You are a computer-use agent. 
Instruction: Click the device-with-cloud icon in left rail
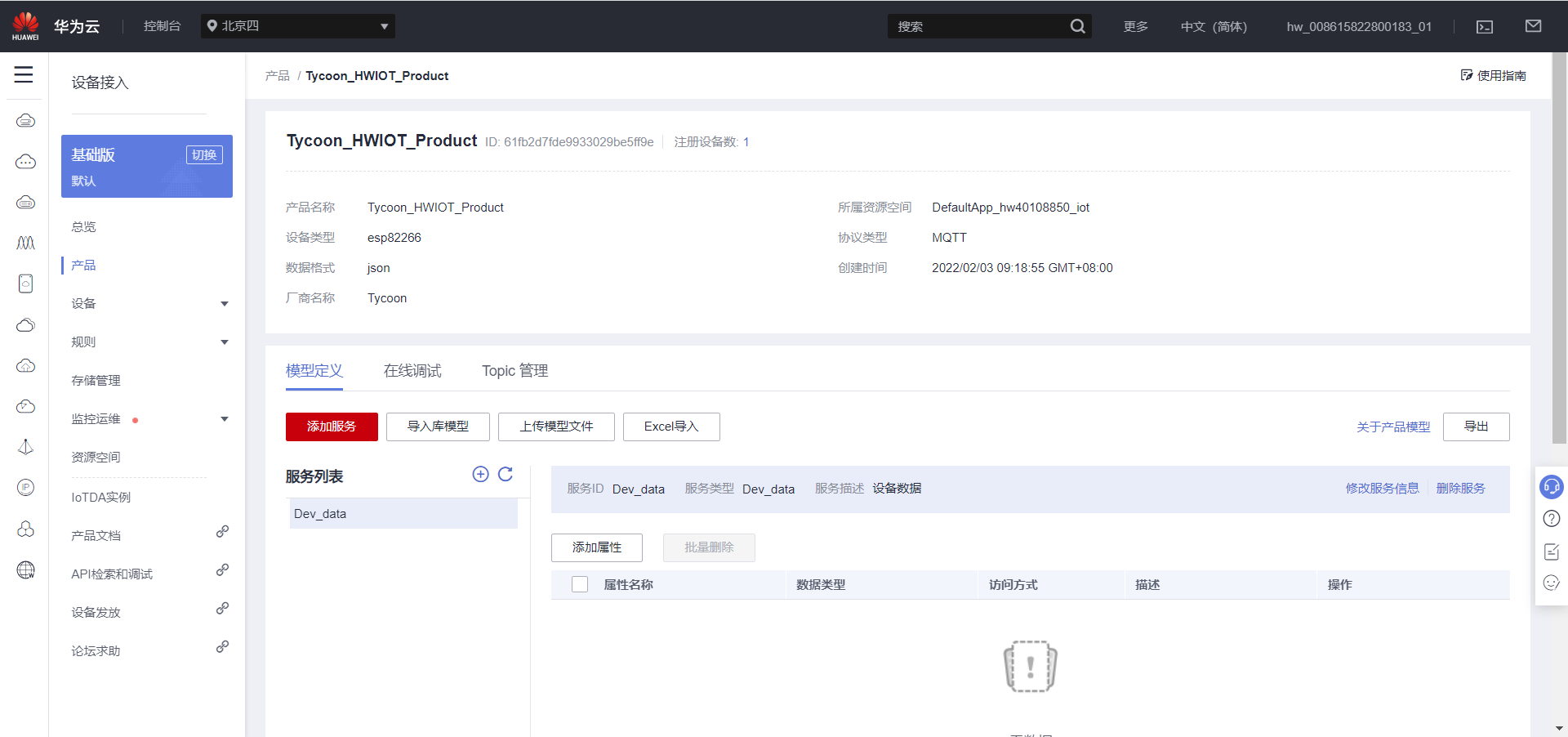[x=26, y=284]
